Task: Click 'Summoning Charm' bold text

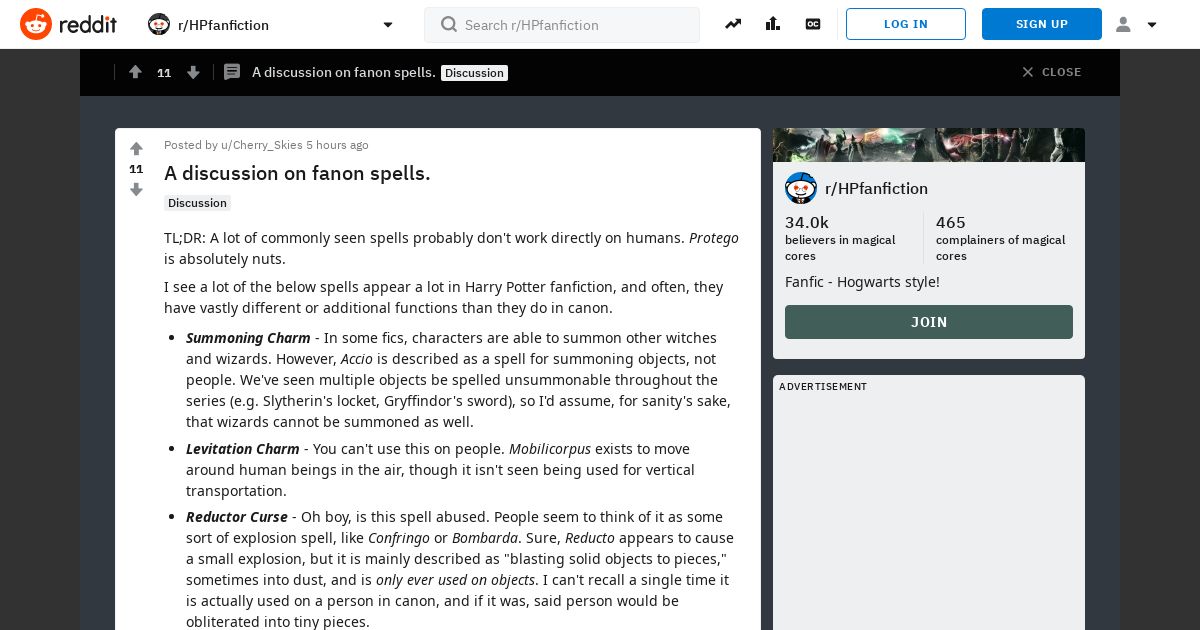Action: (x=248, y=338)
